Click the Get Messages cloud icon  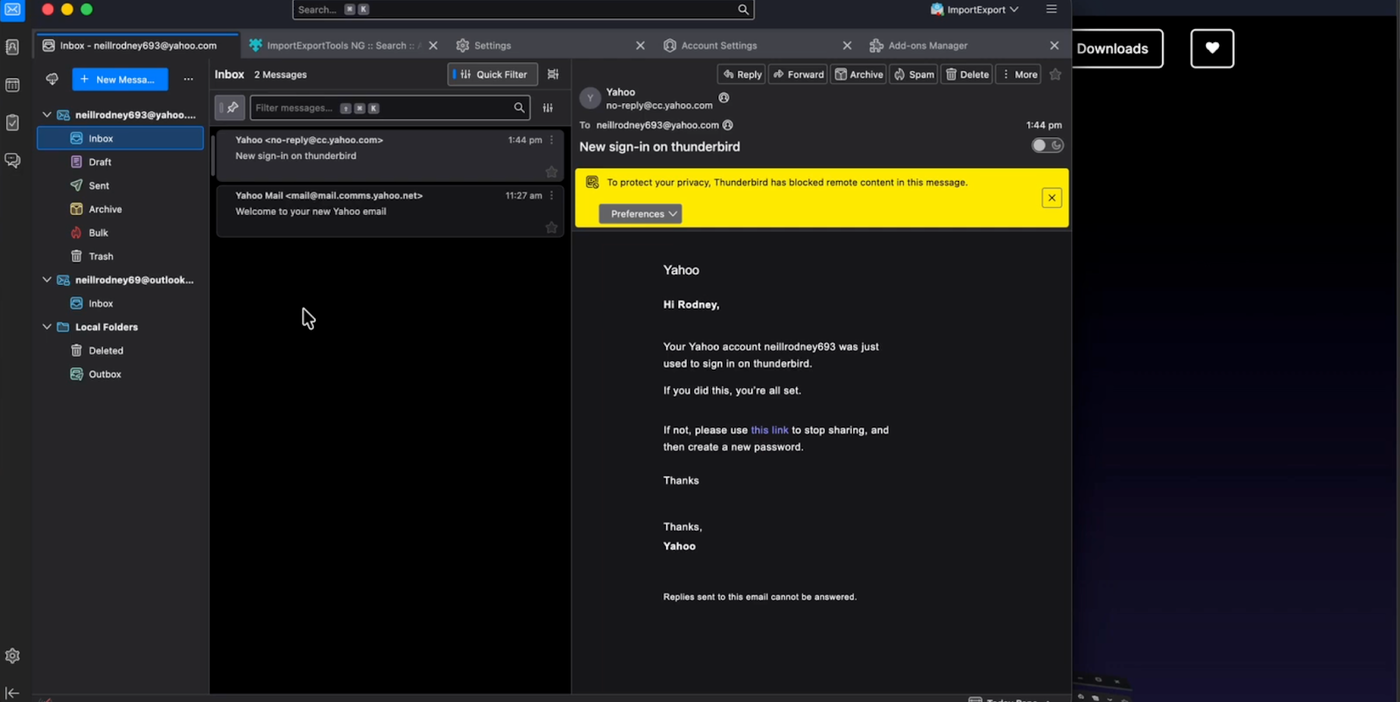point(52,79)
